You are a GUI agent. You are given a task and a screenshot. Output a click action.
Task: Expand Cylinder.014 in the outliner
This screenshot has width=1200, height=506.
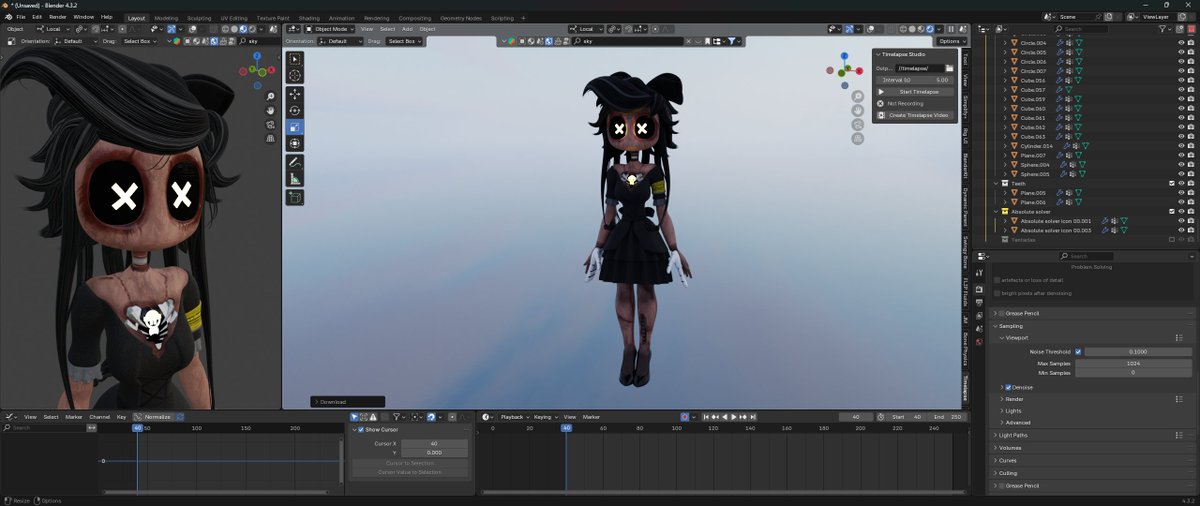point(1006,146)
